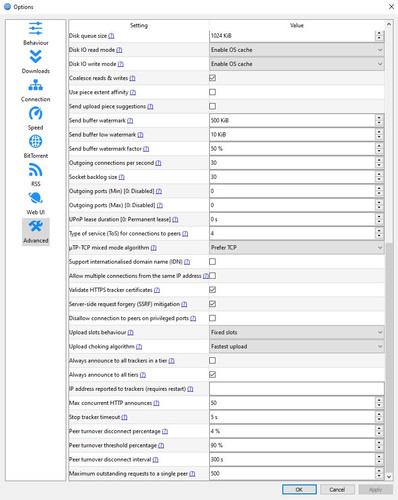
Task: Click the Disk queue size value field
Action: (292, 36)
